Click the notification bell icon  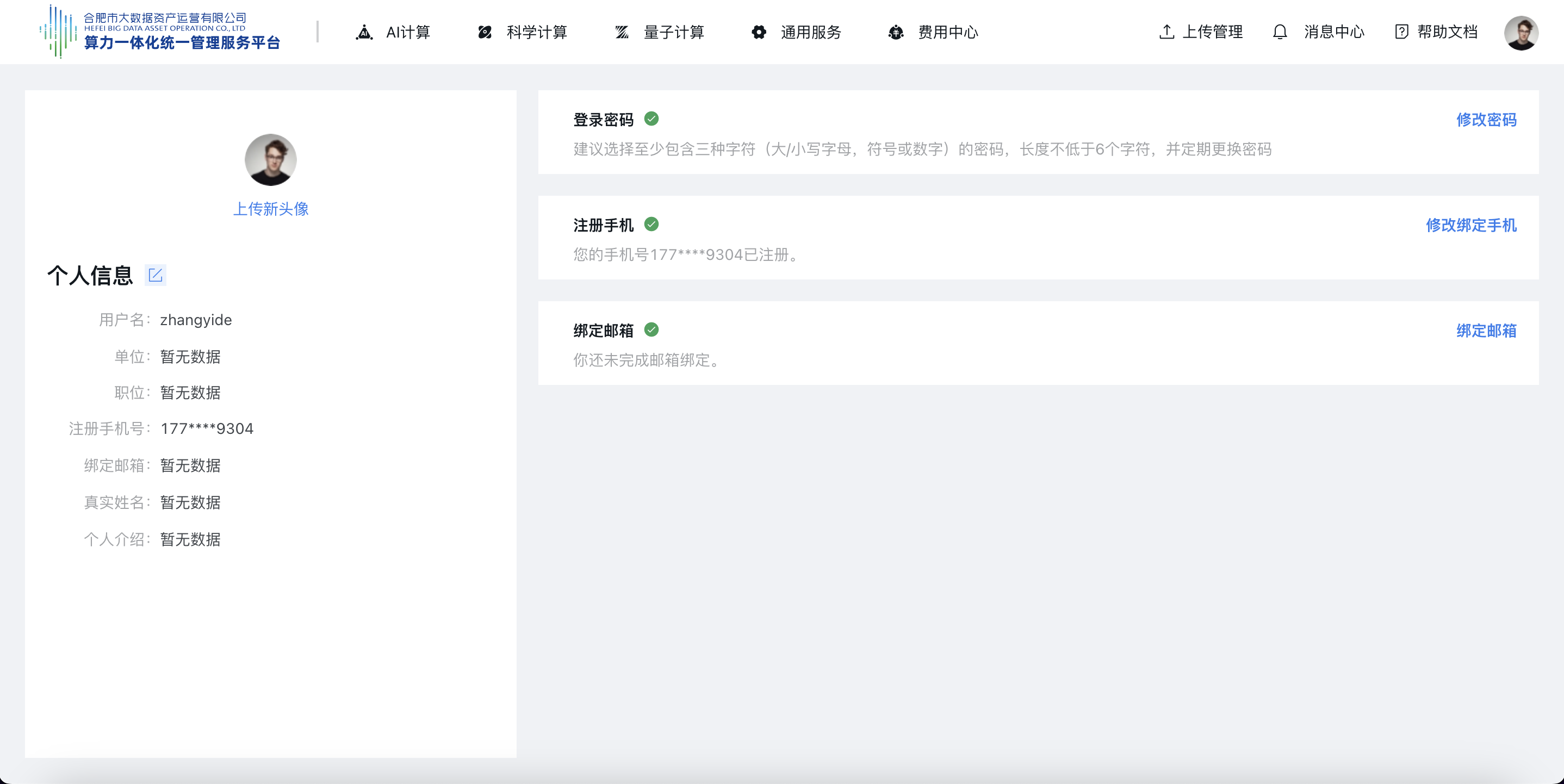click(x=1280, y=32)
